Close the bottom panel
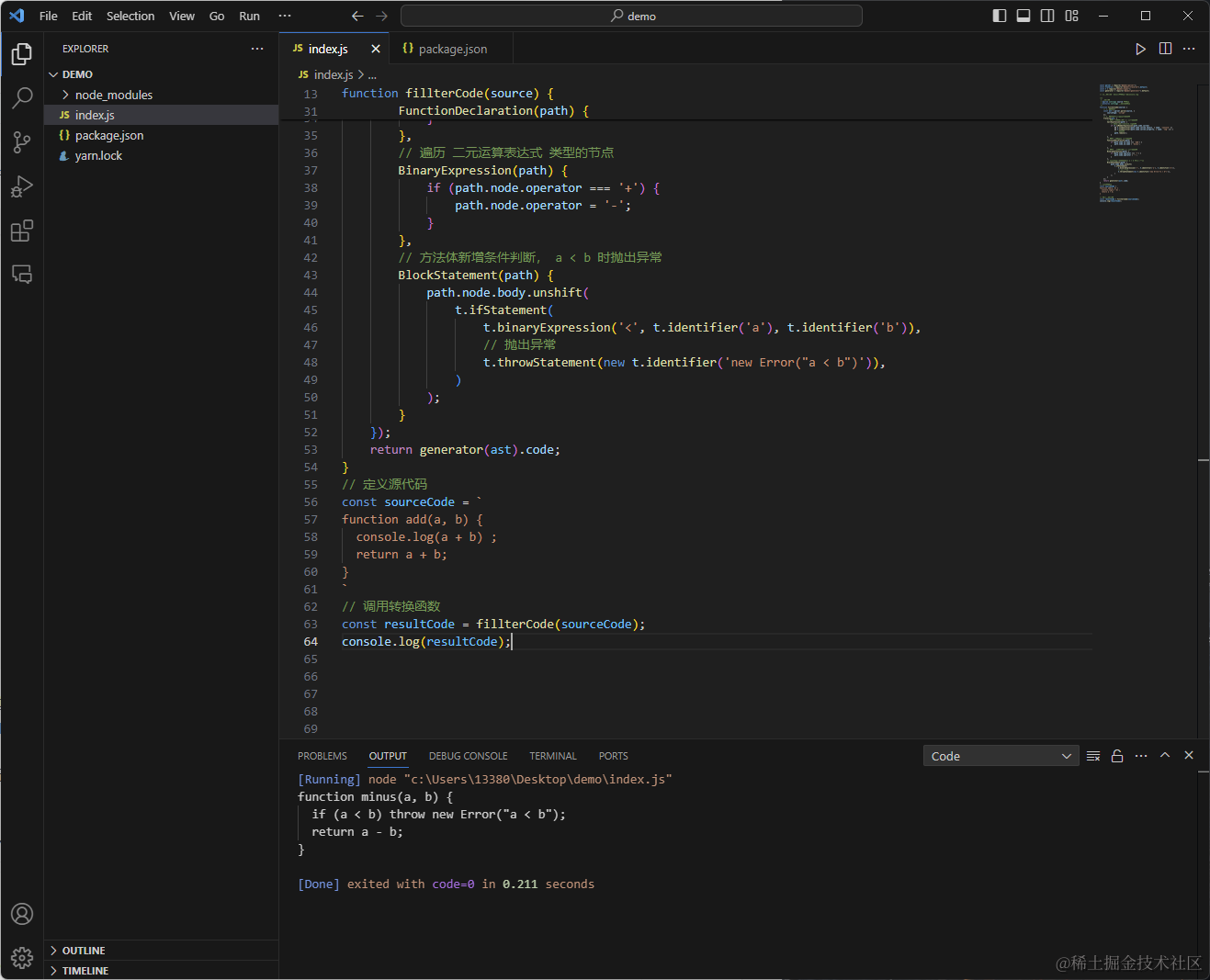This screenshot has height=980, width=1210. (1189, 755)
